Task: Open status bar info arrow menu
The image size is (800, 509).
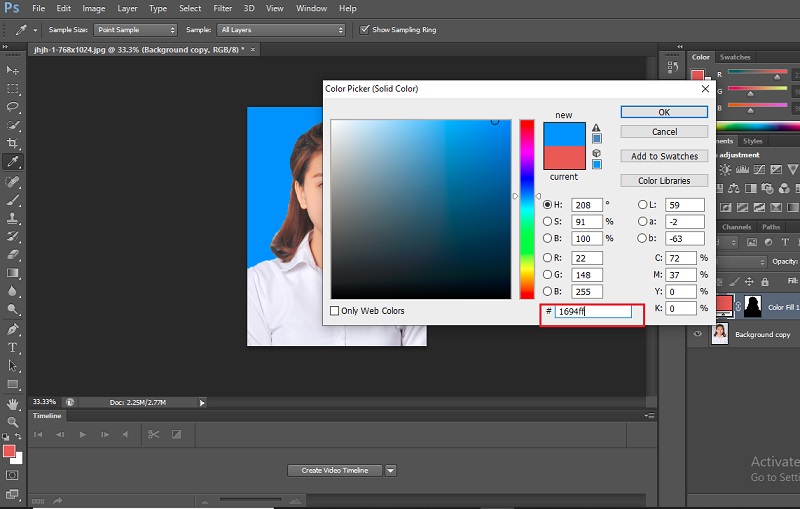Action: pyautogui.click(x=202, y=403)
